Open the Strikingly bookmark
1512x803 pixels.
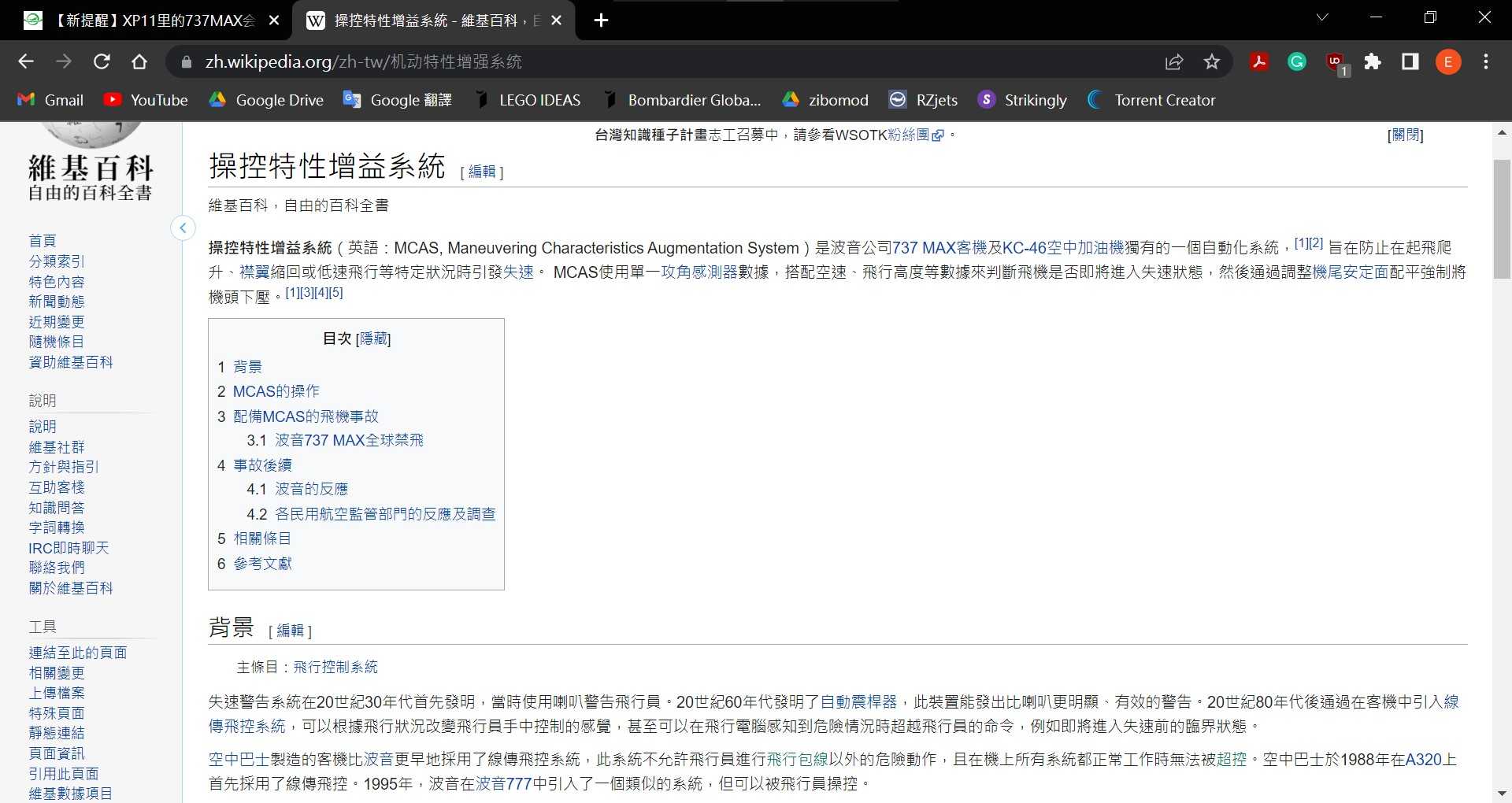click(x=1022, y=100)
